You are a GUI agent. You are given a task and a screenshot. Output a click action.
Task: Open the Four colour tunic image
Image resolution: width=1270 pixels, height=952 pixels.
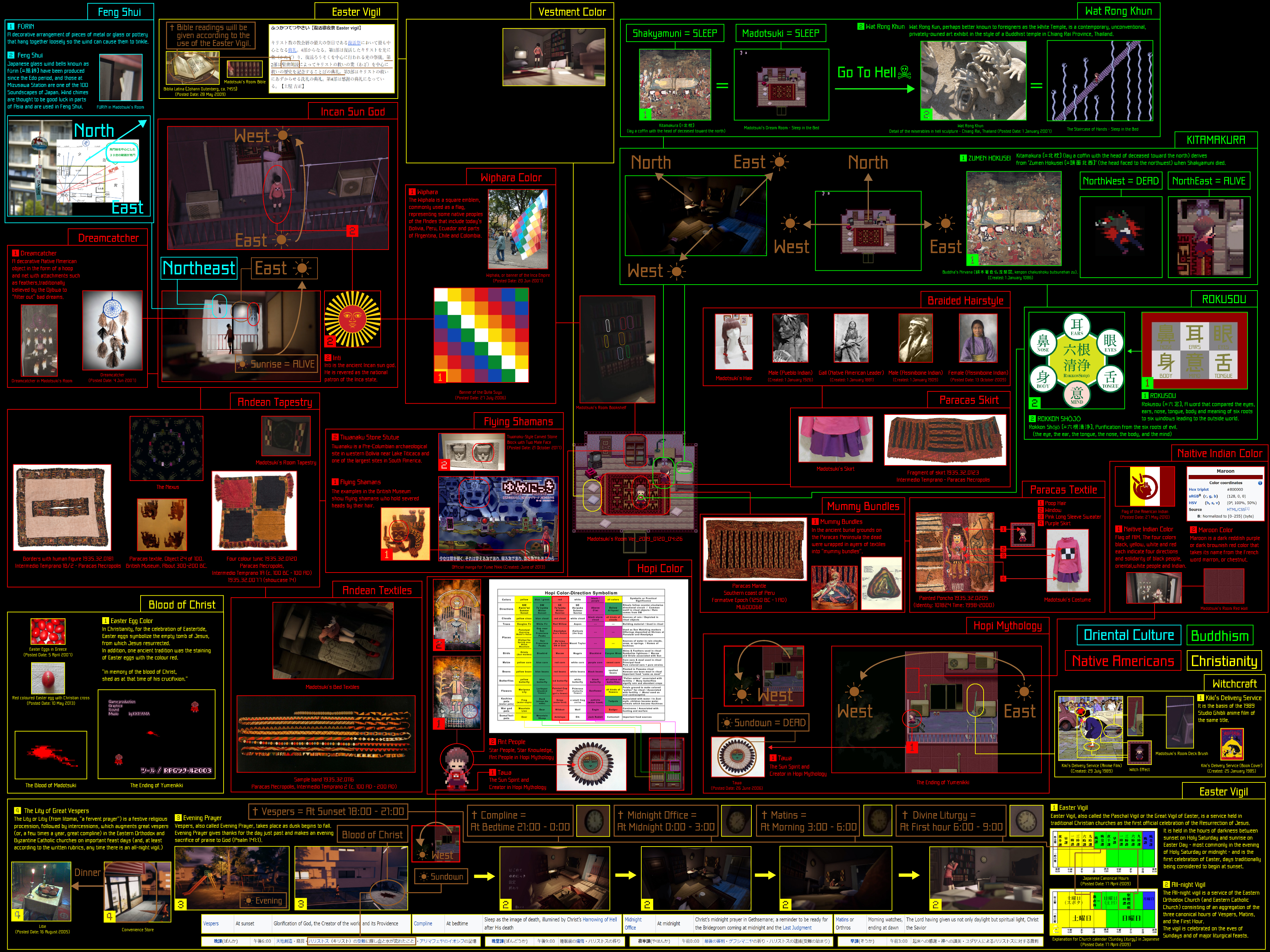coord(254,511)
